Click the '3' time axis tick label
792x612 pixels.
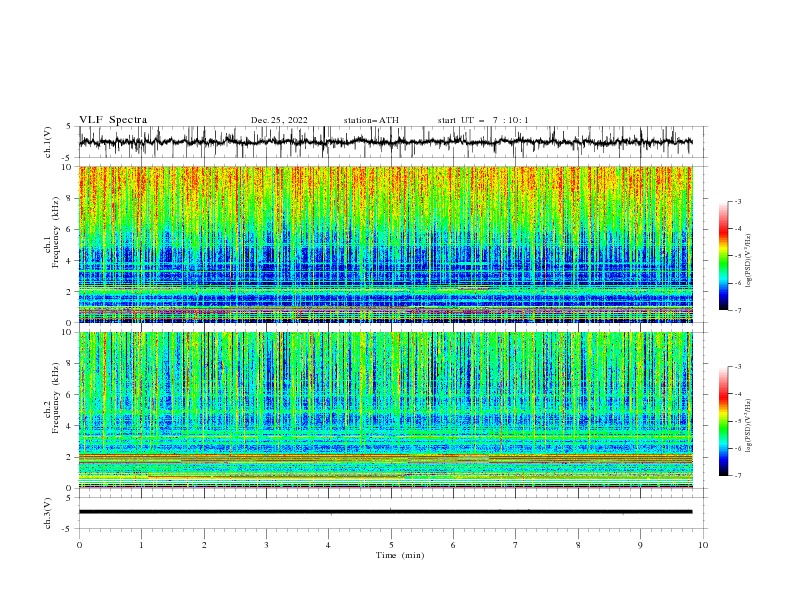click(266, 545)
